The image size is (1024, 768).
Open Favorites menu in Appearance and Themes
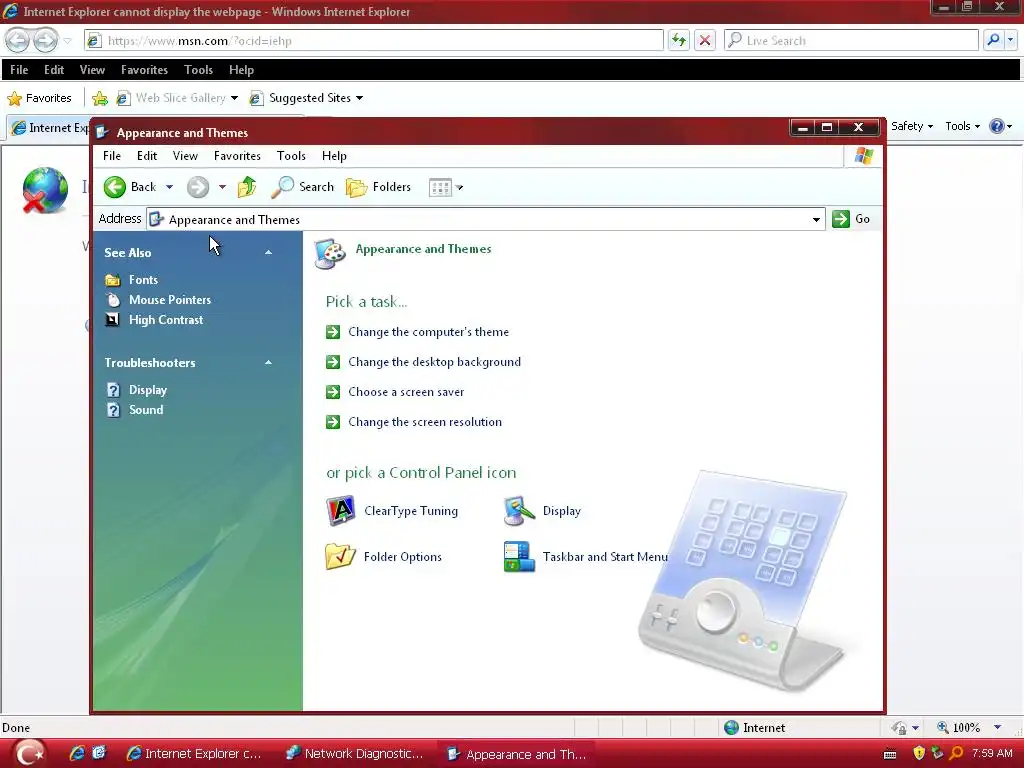237,156
